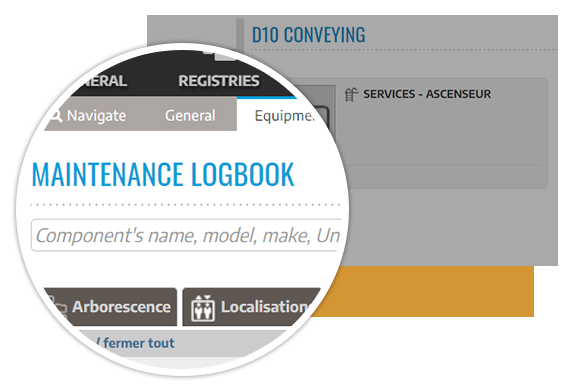Viewport: 570px width, 390px height.
Task: Click the magnifier icon beside Navigate
Action: 56,116
